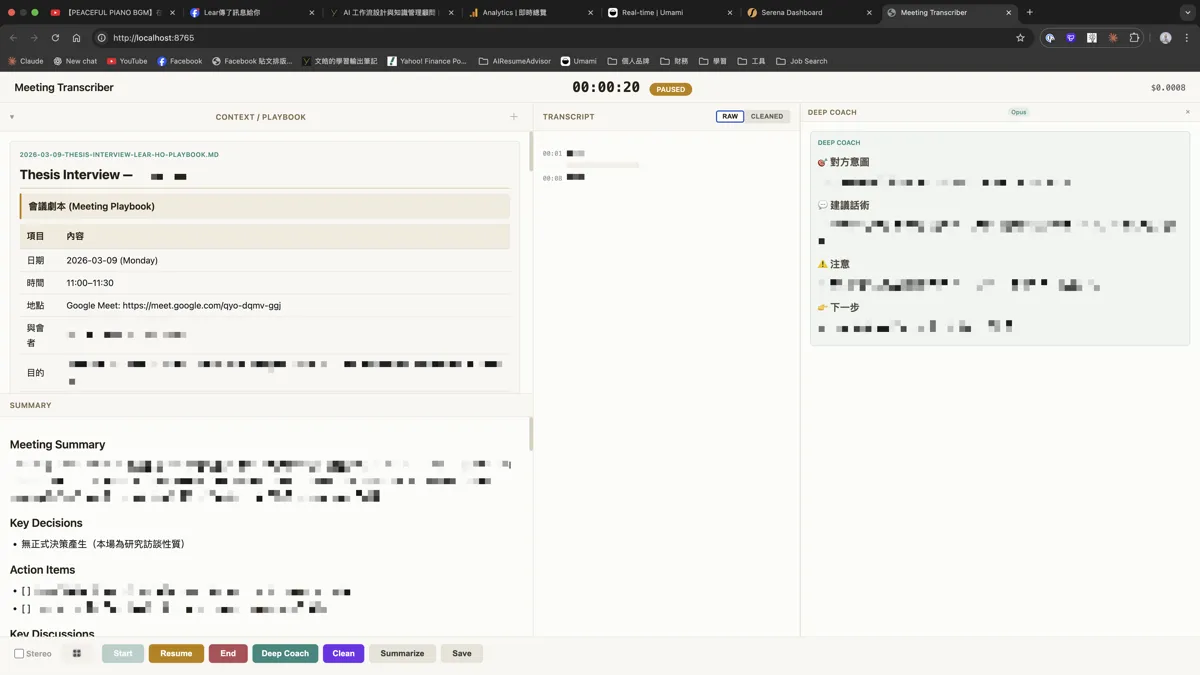Open the browser Extensions puzzle icon
This screenshot has height=675, width=1200.
pyautogui.click(x=1134, y=38)
